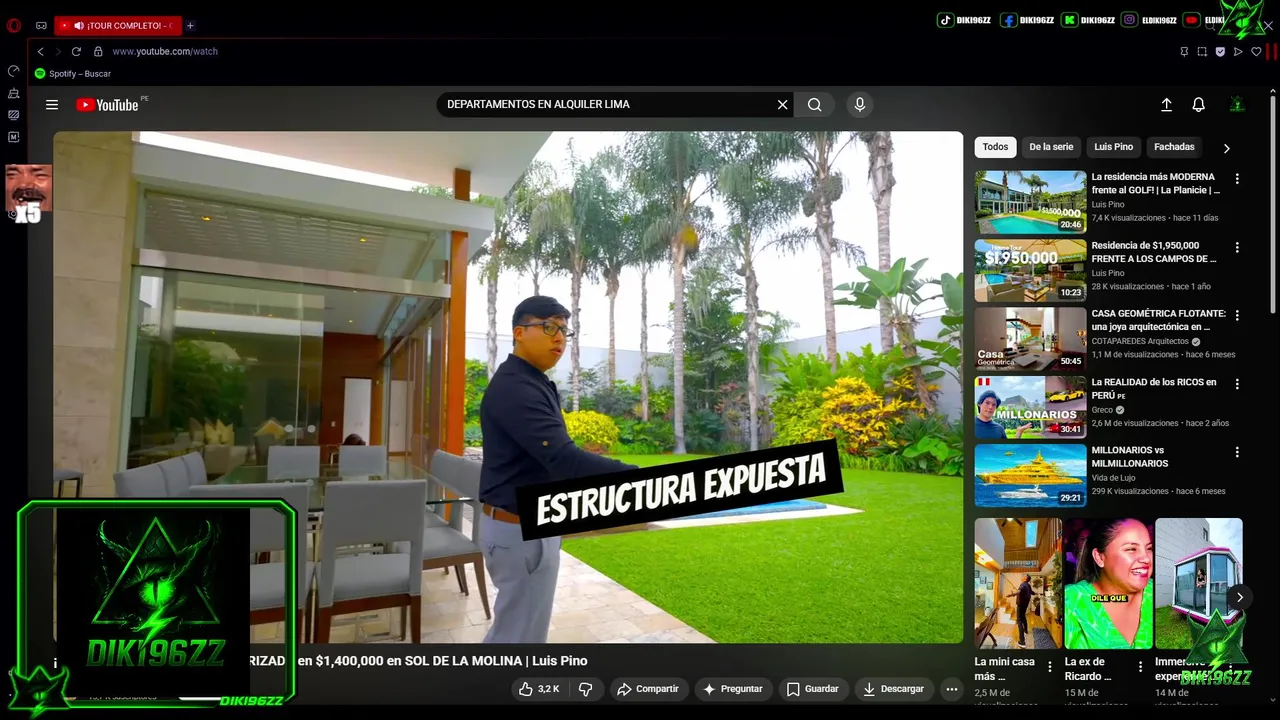Open the send/flow arrow icon
This screenshot has width=1280, height=720.
pyautogui.click(x=1238, y=51)
